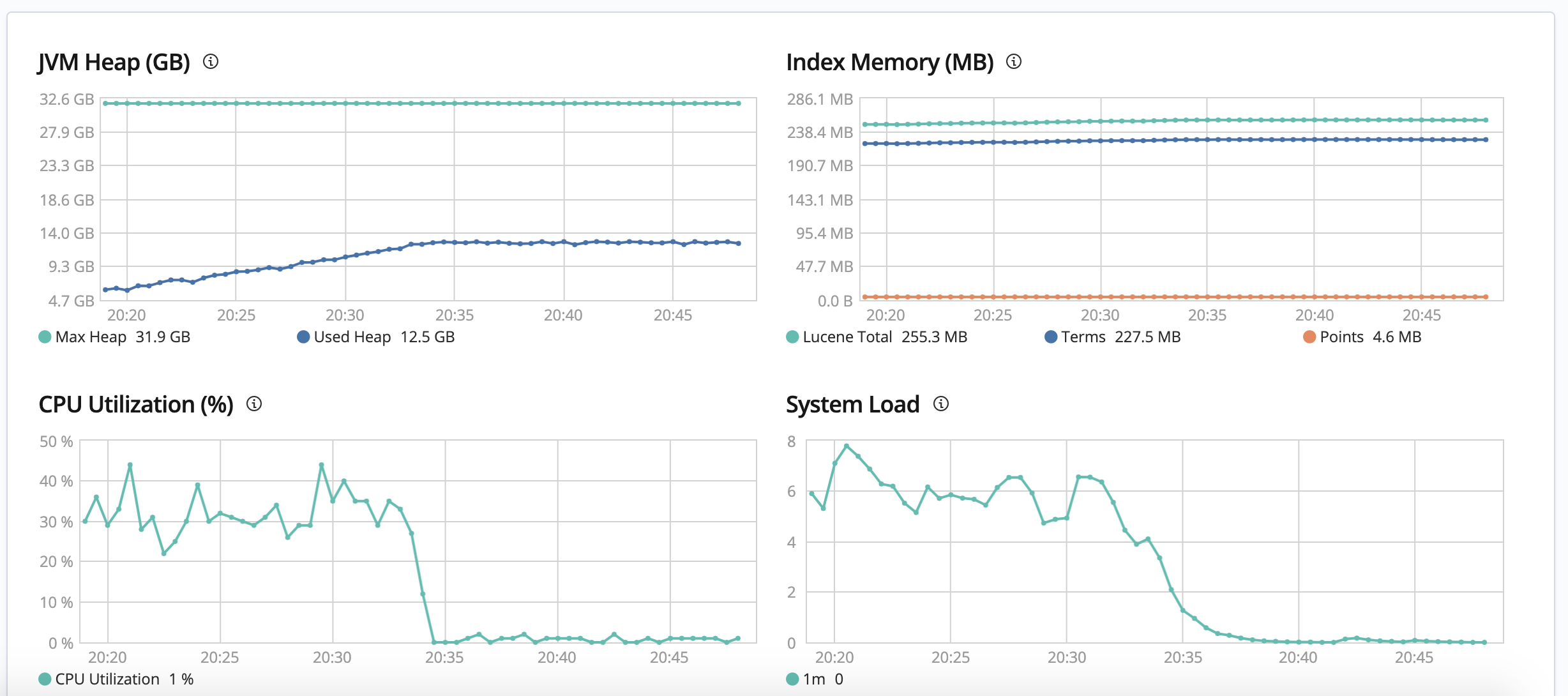
Task: Click the Points orange legend dot
Action: [1309, 337]
